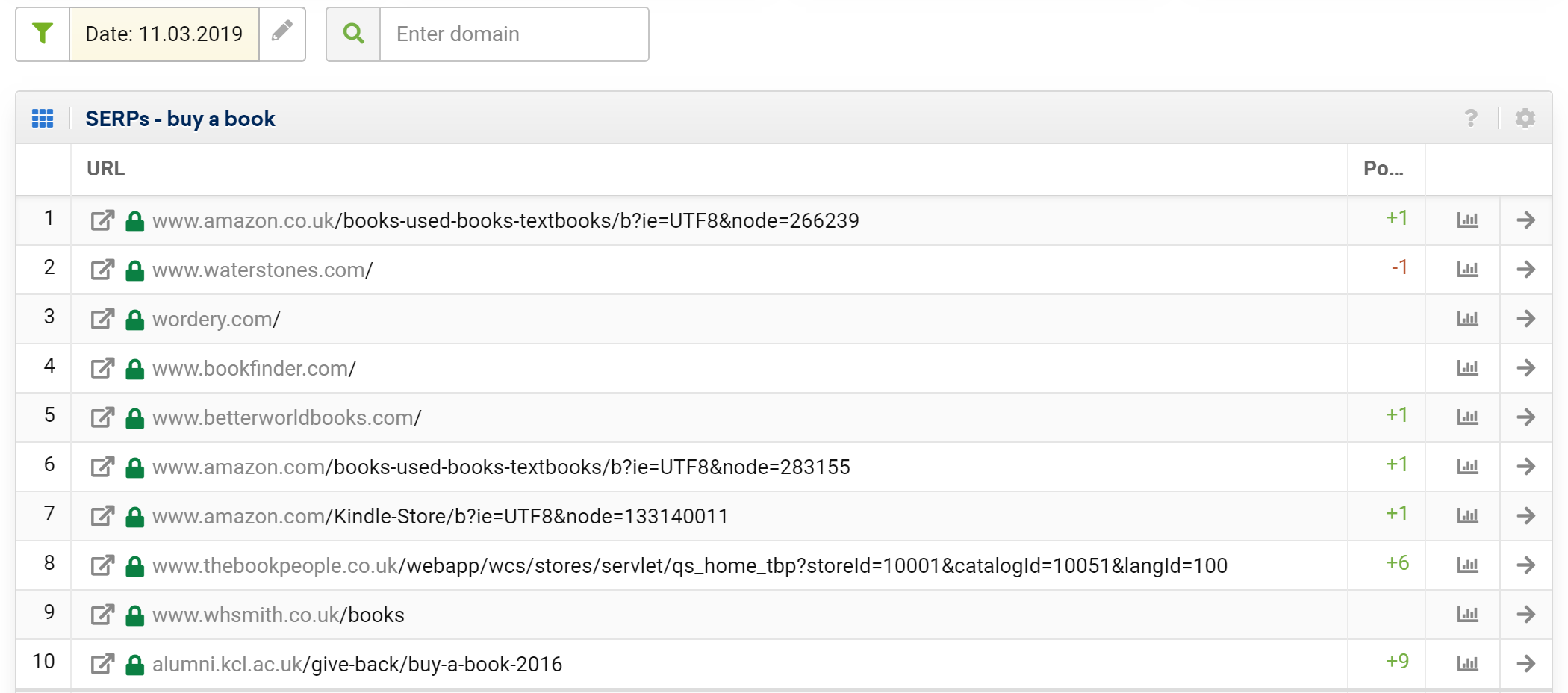Open www.thebookpeople.co.uk webapp link
This screenshot has height=693, width=1568.
pyautogui.click(x=690, y=566)
